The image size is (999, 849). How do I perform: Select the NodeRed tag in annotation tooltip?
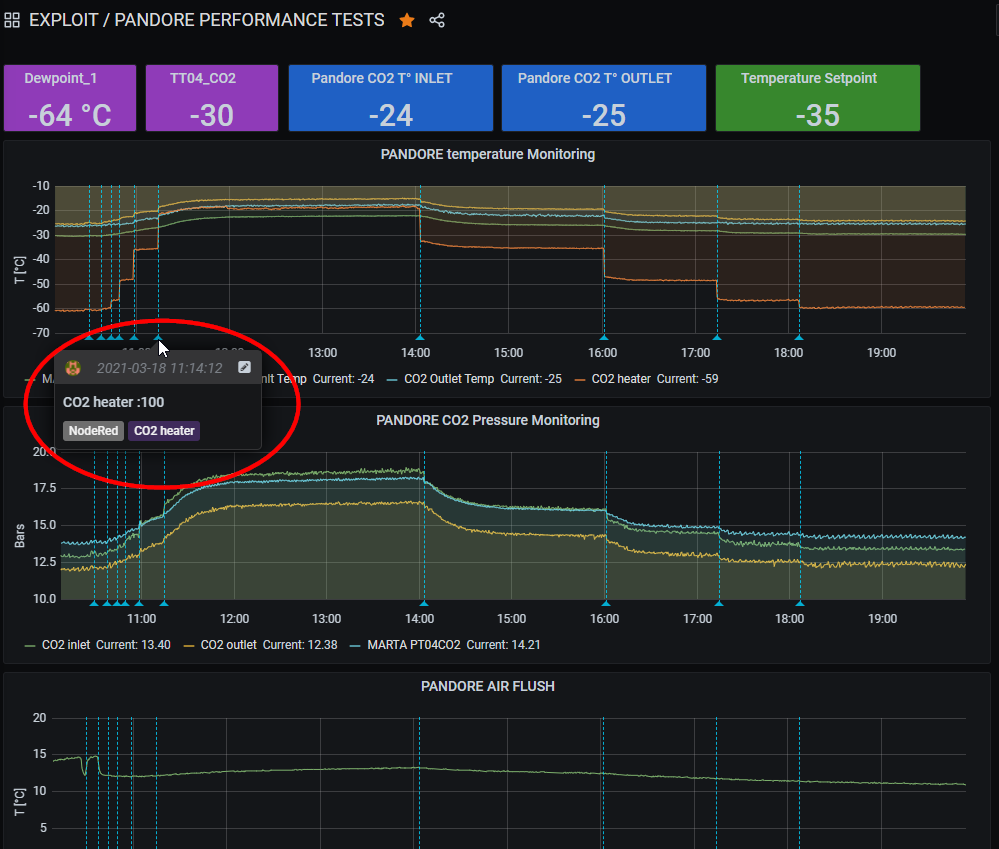93,431
